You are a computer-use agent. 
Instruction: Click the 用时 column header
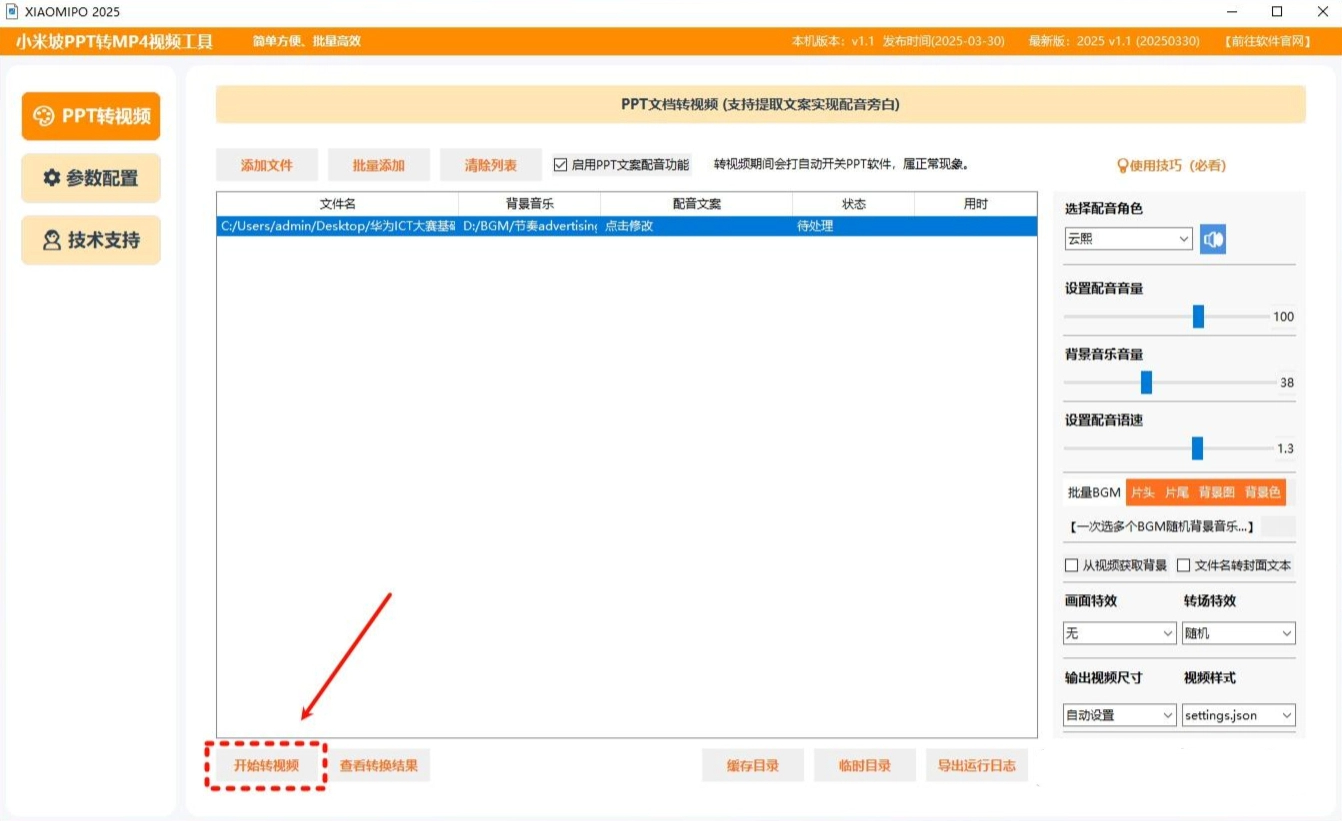[975, 204]
